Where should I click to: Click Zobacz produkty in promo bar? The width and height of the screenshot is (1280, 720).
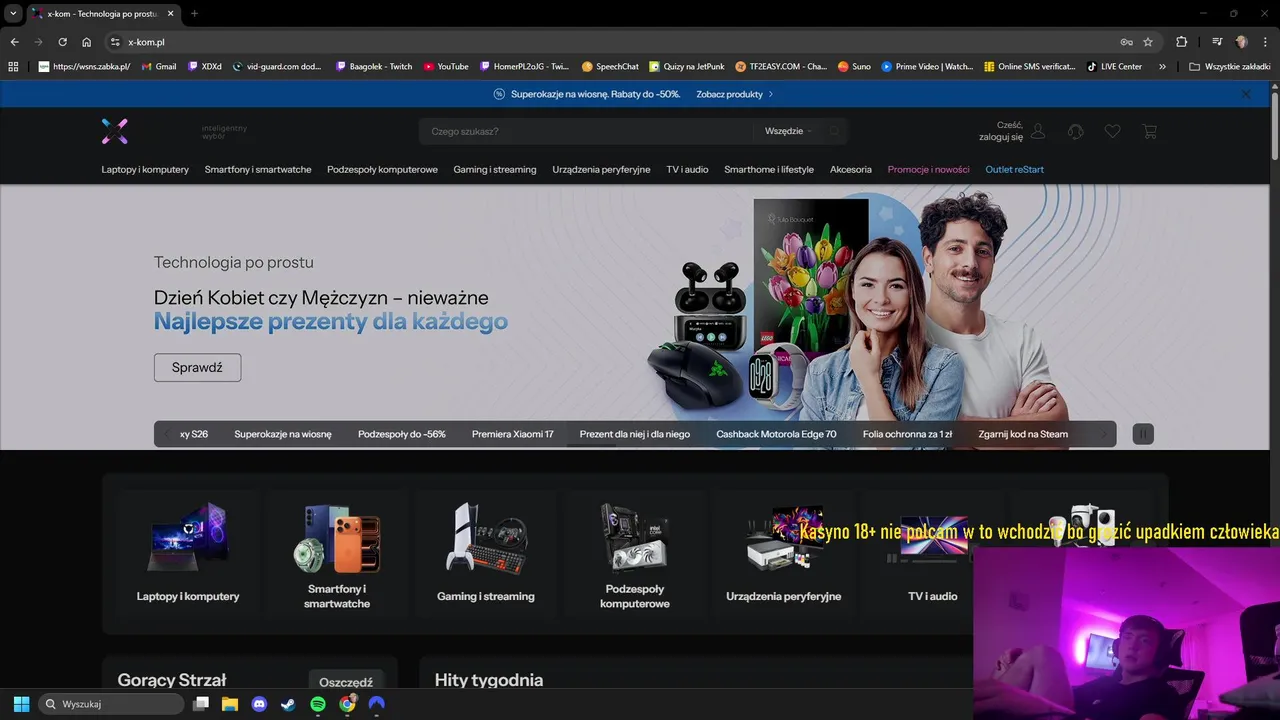[735, 94]
